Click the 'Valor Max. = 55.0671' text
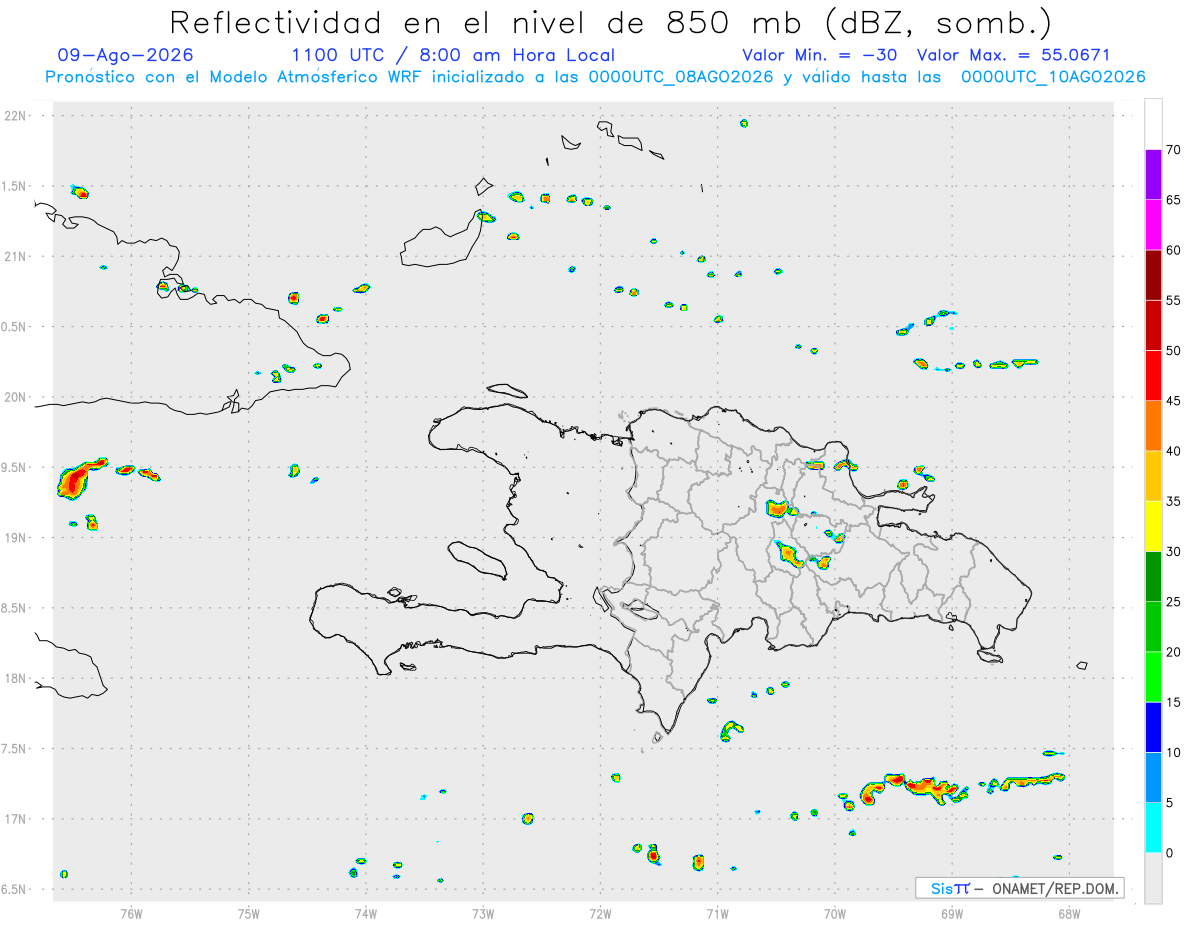 (1013, 55)
